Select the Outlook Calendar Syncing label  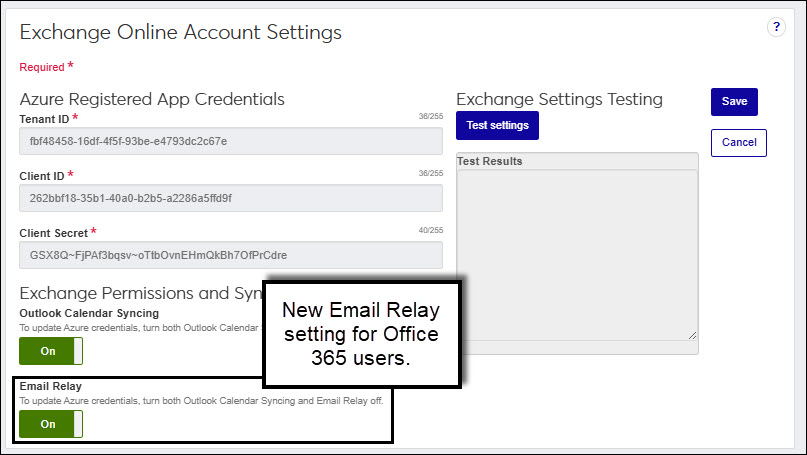[x=89, y=313]
